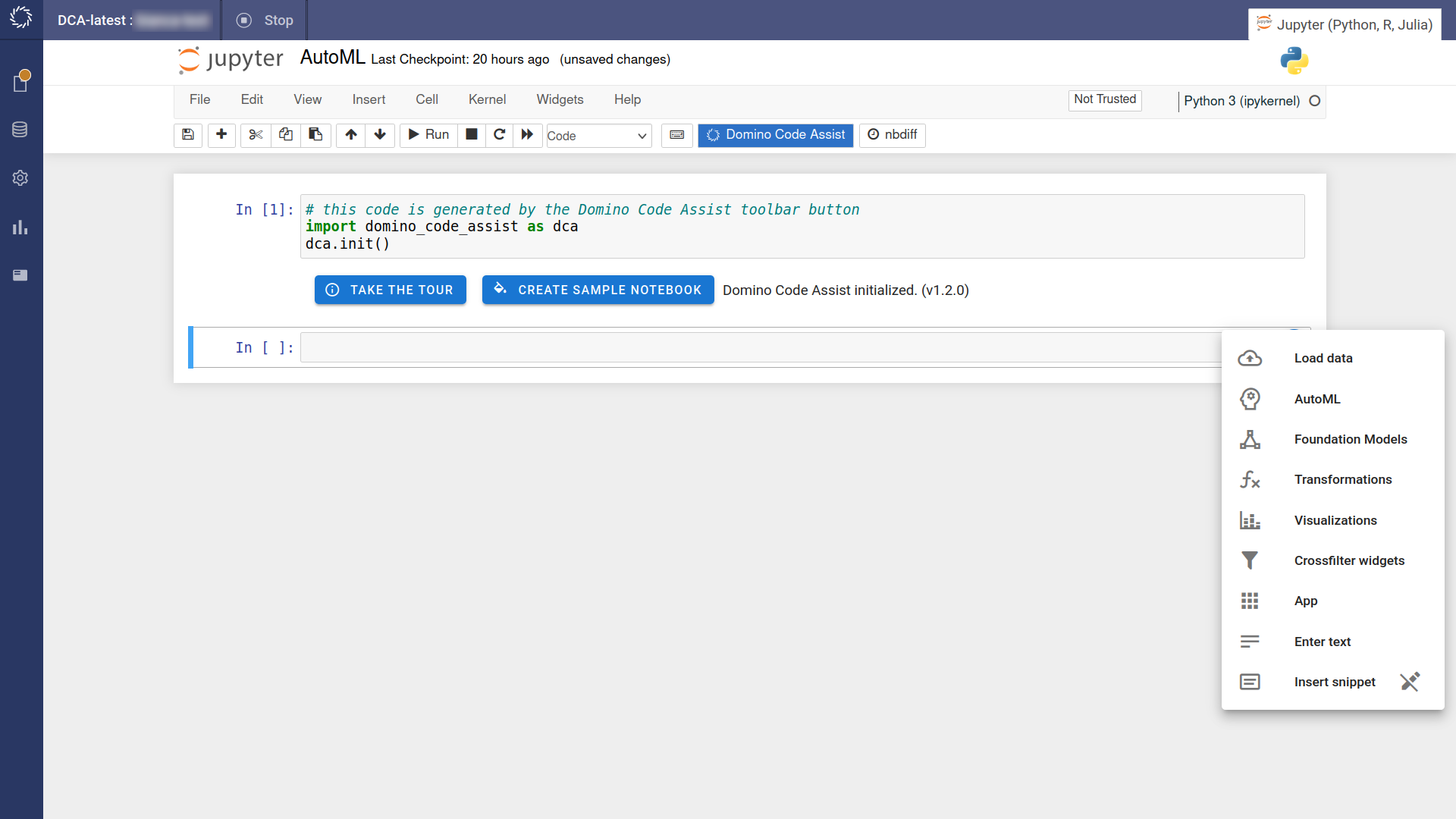The width and height of the screenshot is (1456, 819).
Task: Click the CREATE SAMPLE NOTEBOOK button
Action: point(598,289)
